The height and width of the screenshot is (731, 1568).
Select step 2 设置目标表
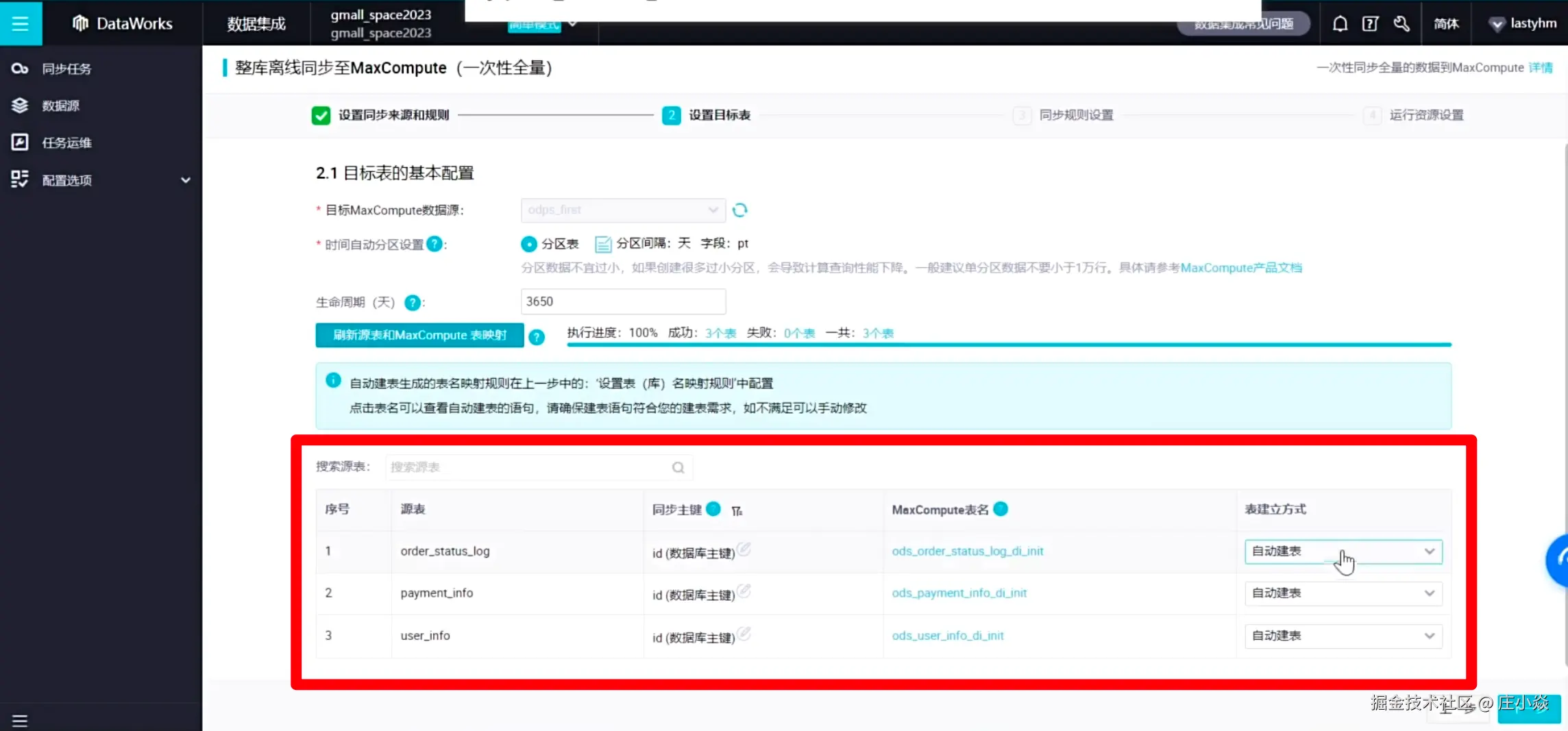click(x=707, y=115)
